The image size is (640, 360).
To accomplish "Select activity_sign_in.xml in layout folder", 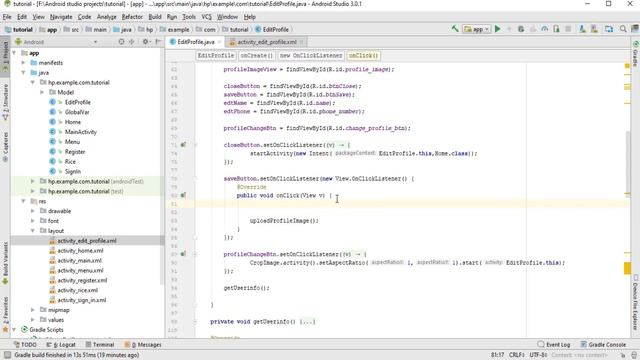I will (82, 300).
